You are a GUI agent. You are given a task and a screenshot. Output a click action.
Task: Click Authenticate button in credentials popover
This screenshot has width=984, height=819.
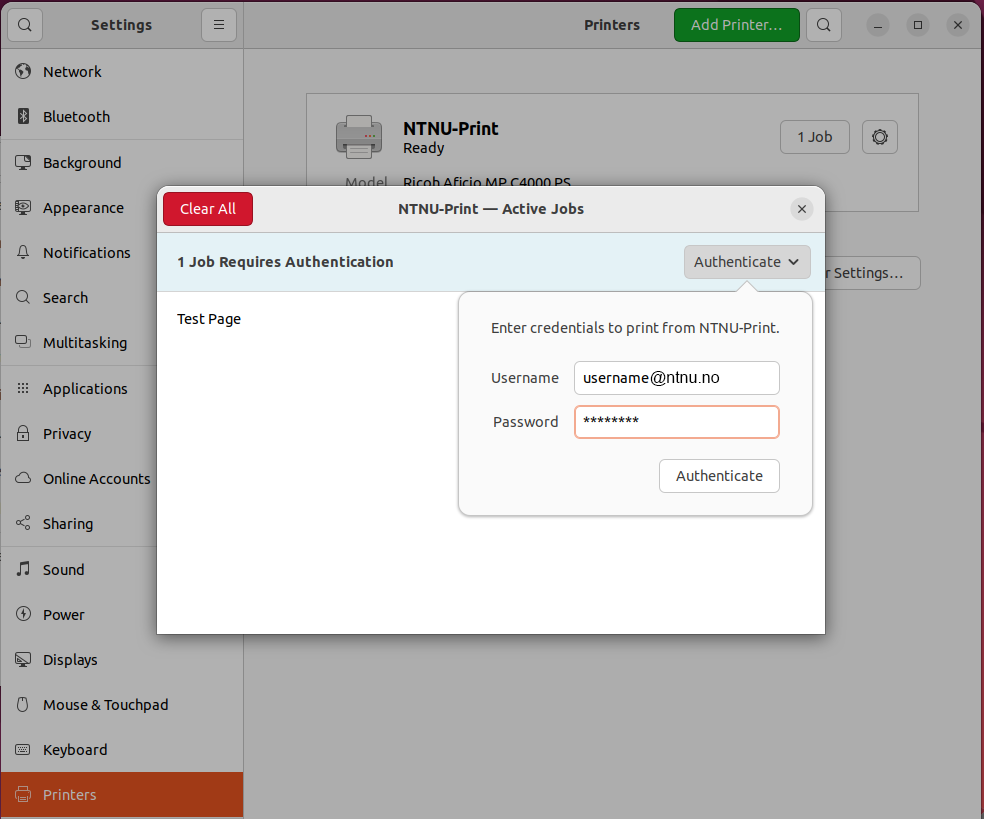click(x=719, y=476)
